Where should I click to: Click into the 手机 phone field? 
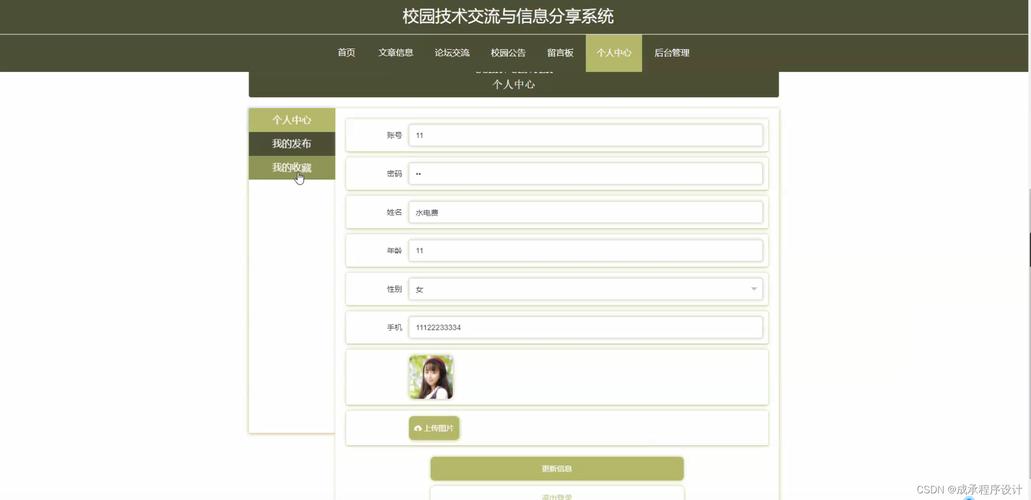[x=585, y=327]
